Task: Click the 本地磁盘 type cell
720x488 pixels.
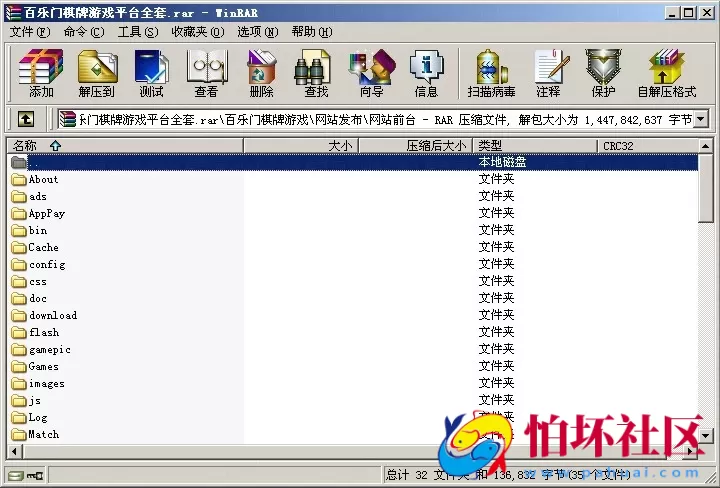Action: tap(501, 162)
